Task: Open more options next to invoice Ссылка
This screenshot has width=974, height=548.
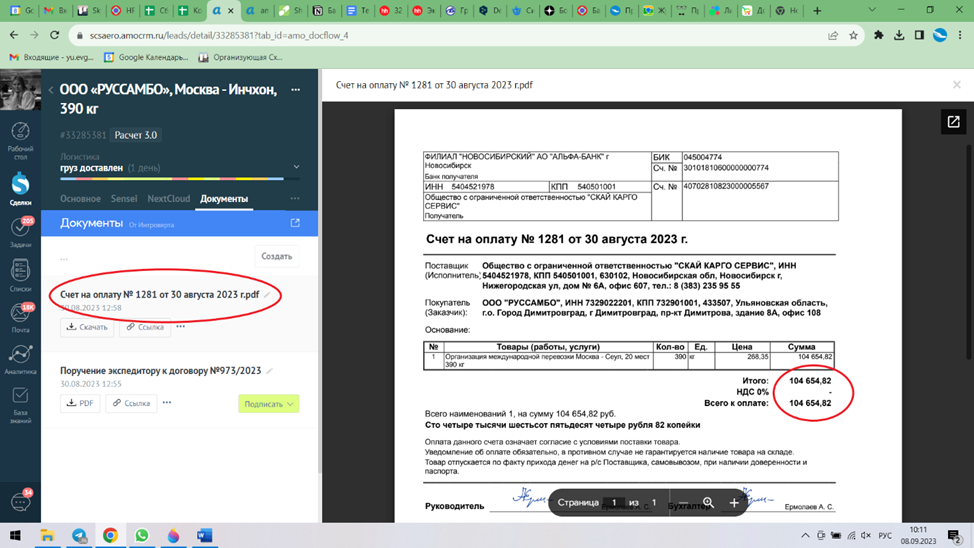Action: click(181, 327)
